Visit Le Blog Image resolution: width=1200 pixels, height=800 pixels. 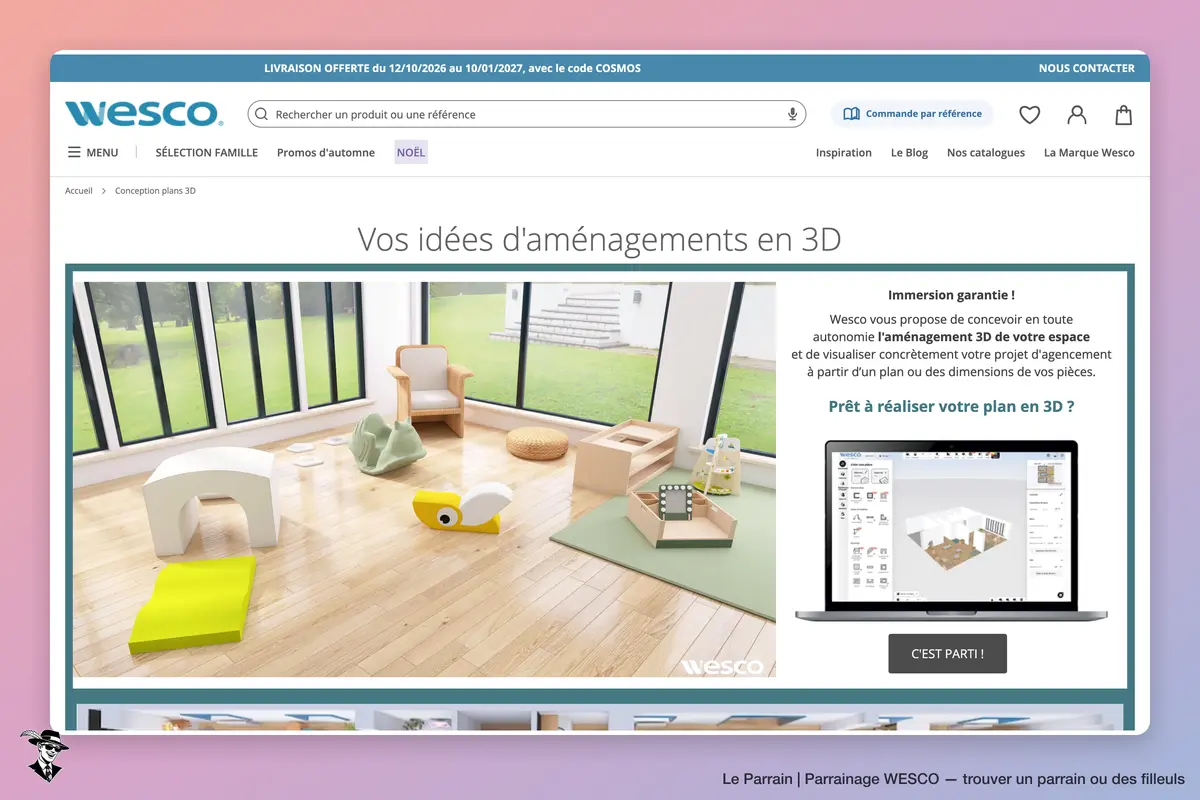910,153
